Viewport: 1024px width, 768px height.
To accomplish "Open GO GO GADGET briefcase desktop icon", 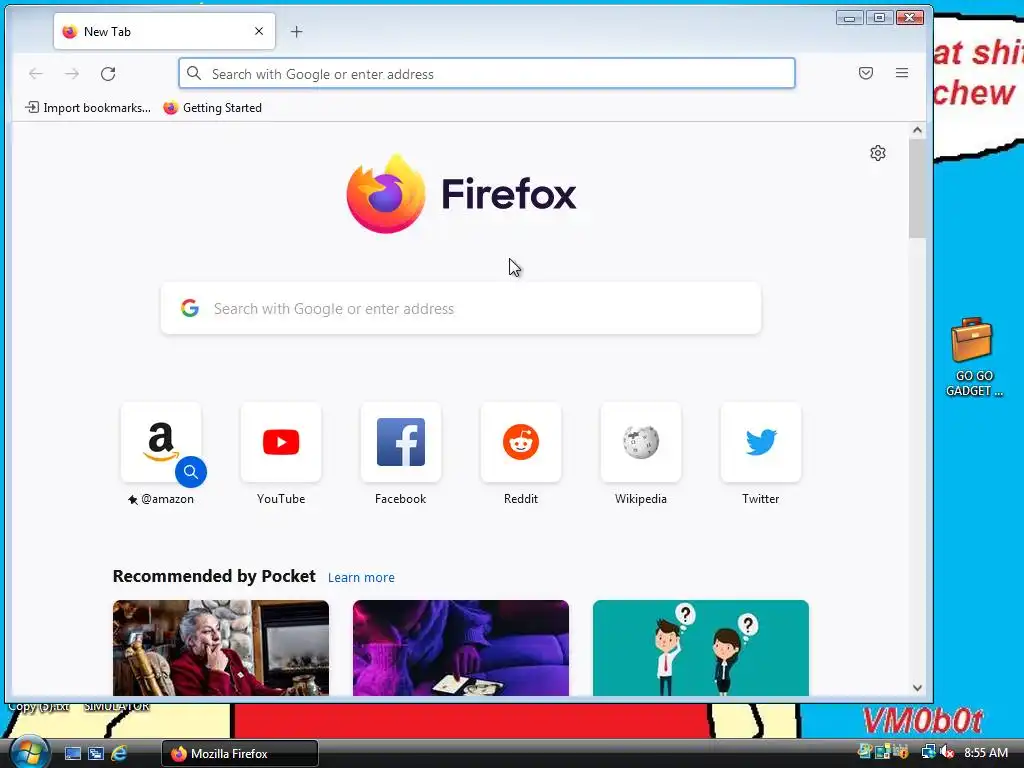I will pos(973,357).
